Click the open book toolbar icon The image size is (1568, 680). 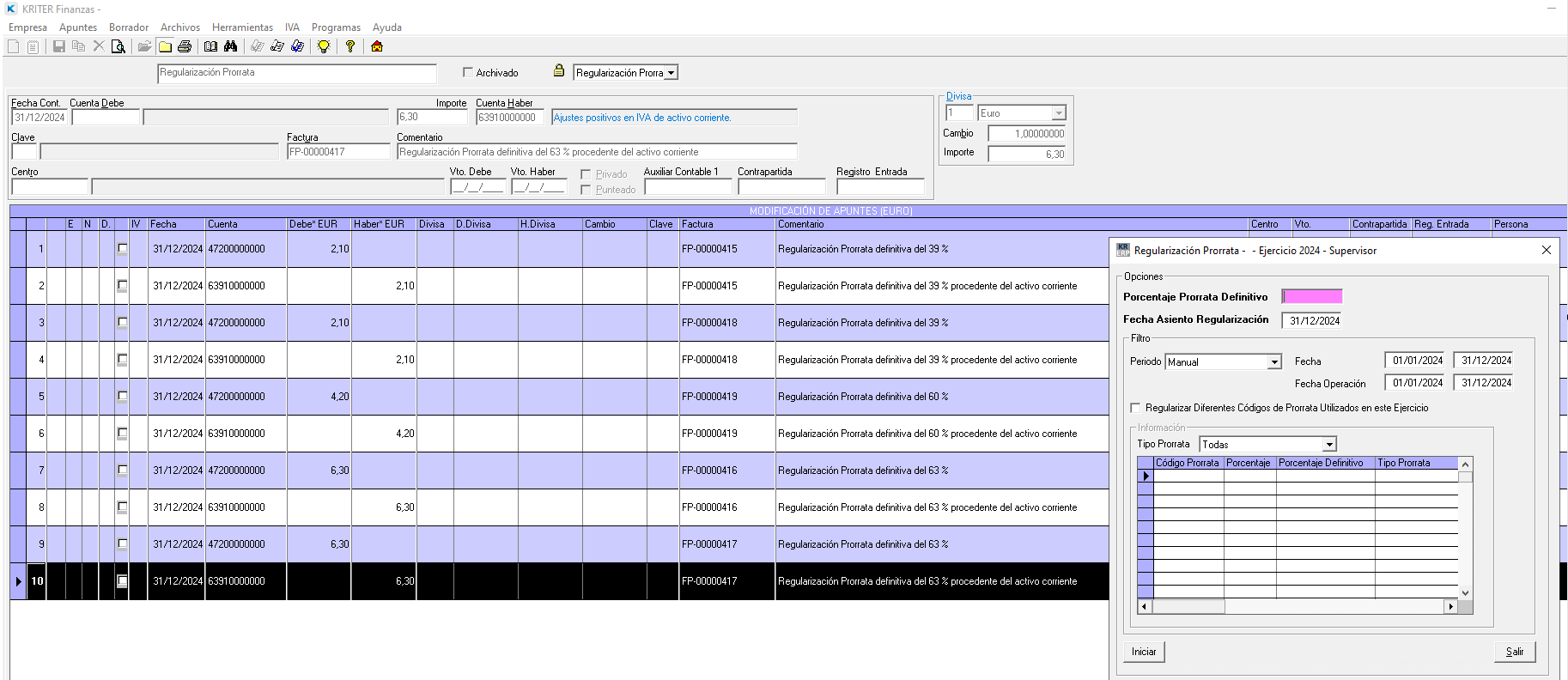click(x=210, y=46)
